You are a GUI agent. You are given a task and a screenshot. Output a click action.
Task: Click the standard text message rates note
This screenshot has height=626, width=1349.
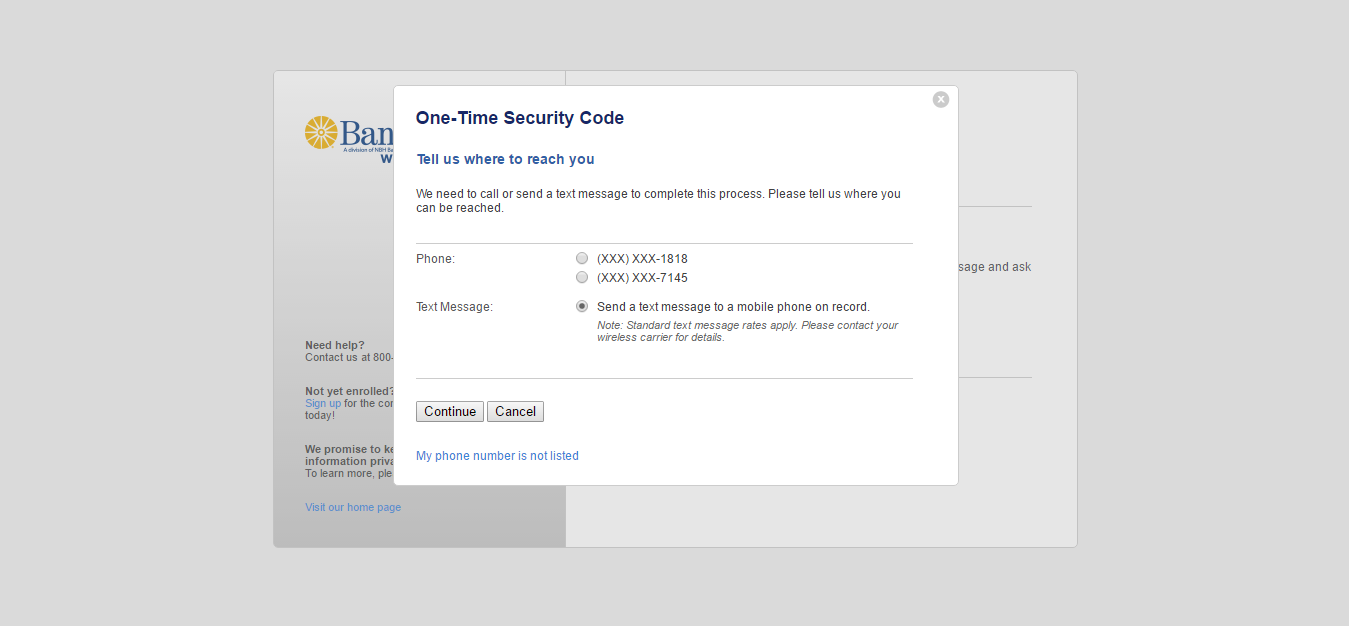pyautogui.click(x=747, y=331)
